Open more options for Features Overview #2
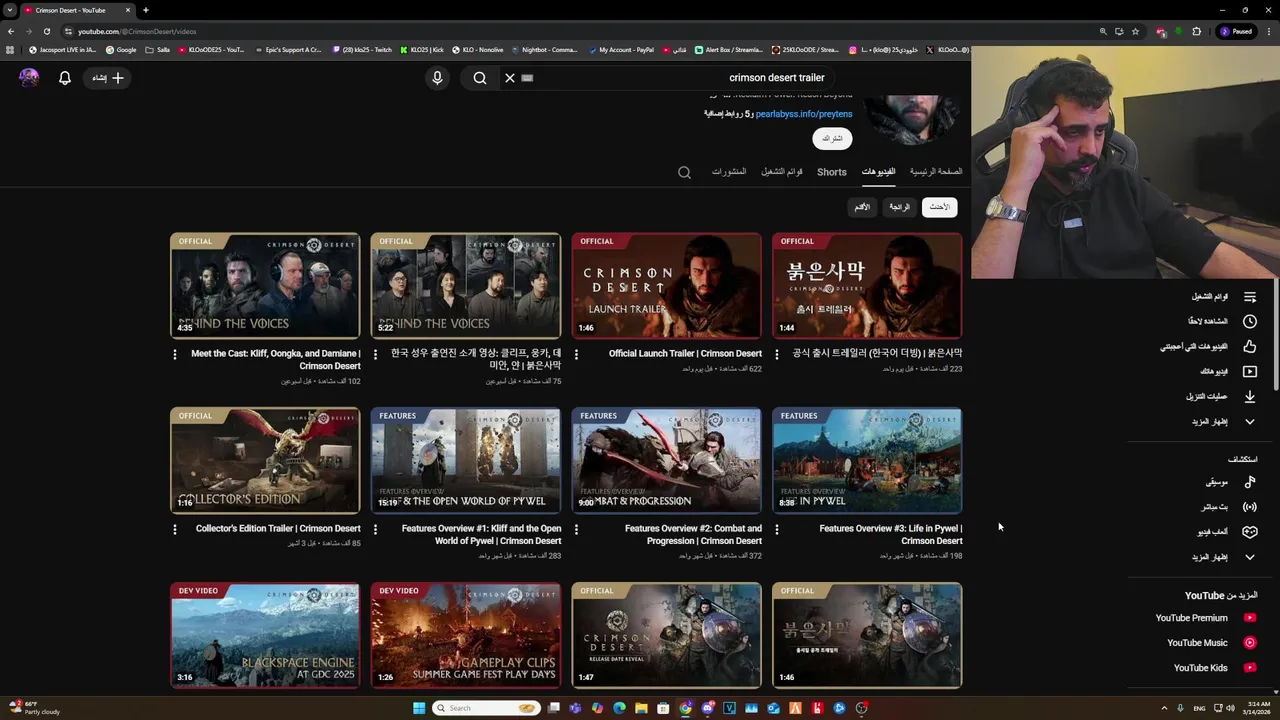Image resolution: width=1280 pixels, height=720 pixels. 576,529
